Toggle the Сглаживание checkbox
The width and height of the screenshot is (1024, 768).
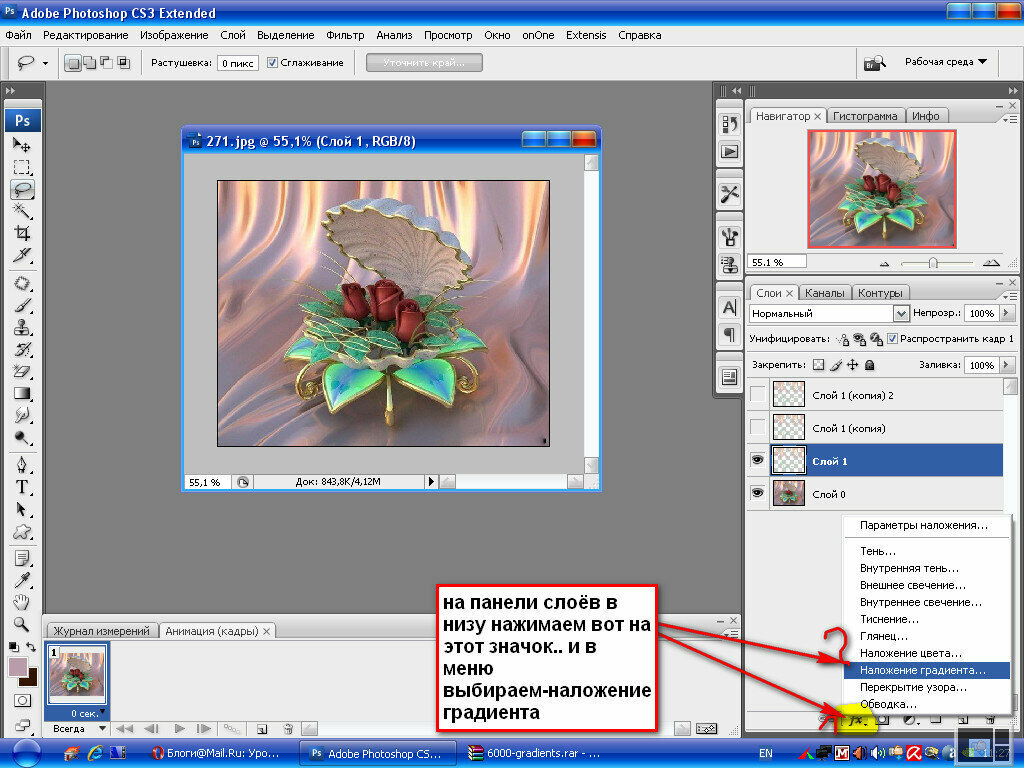coord(272,63)
